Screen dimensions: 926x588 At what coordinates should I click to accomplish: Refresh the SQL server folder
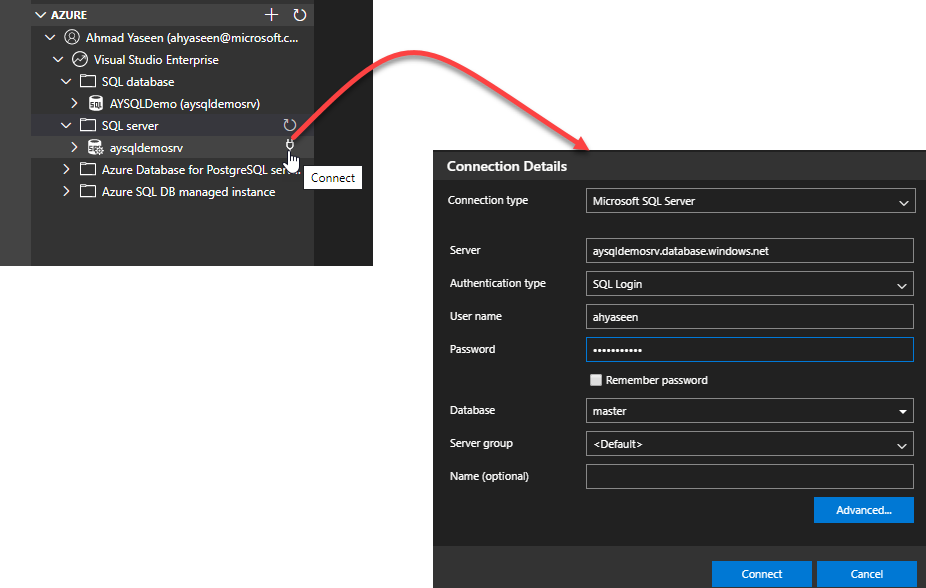coord(290,125)
